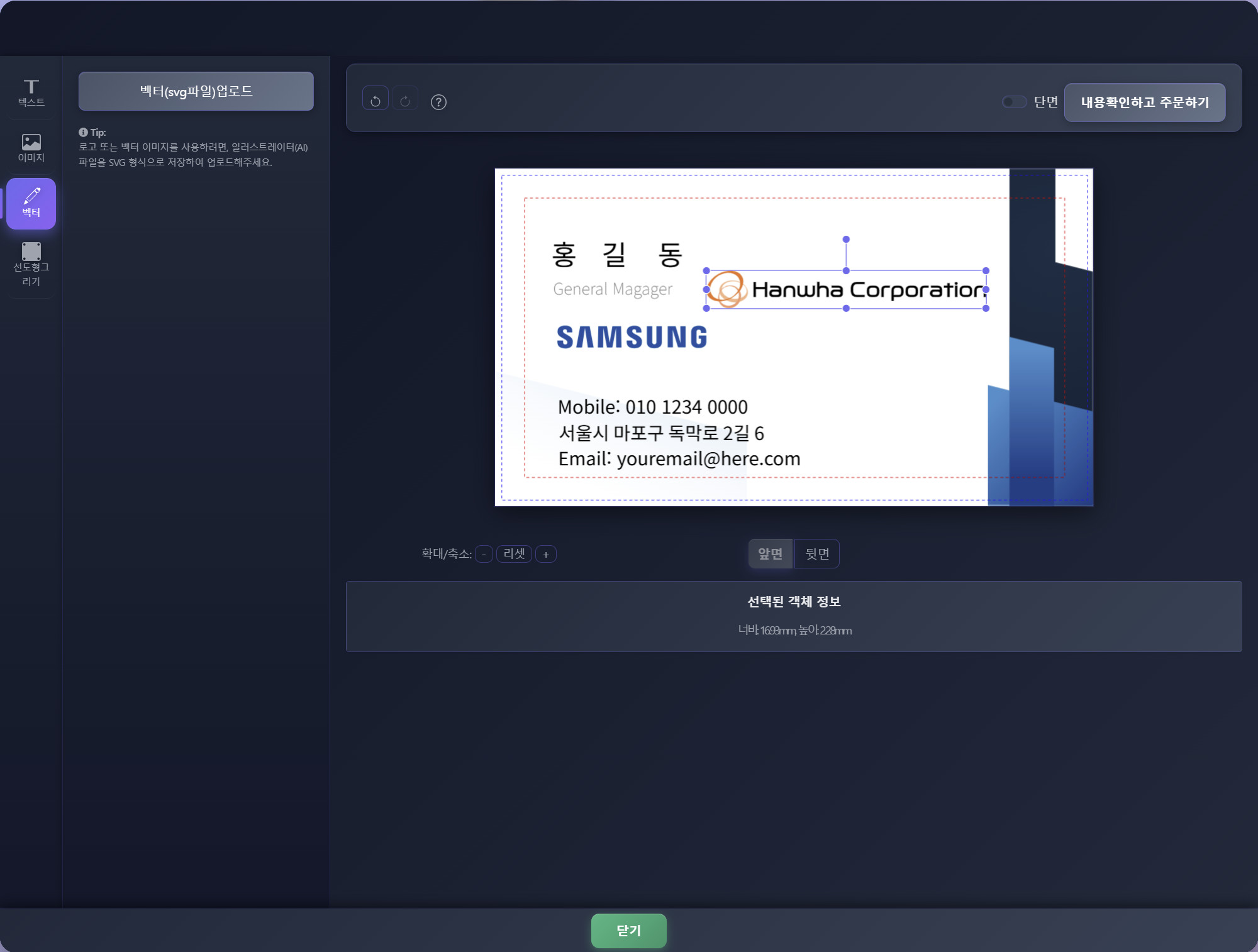Click the top-left resize handle of Hanwha logo
The image size is (1258, 952).
tap(706, 271)
